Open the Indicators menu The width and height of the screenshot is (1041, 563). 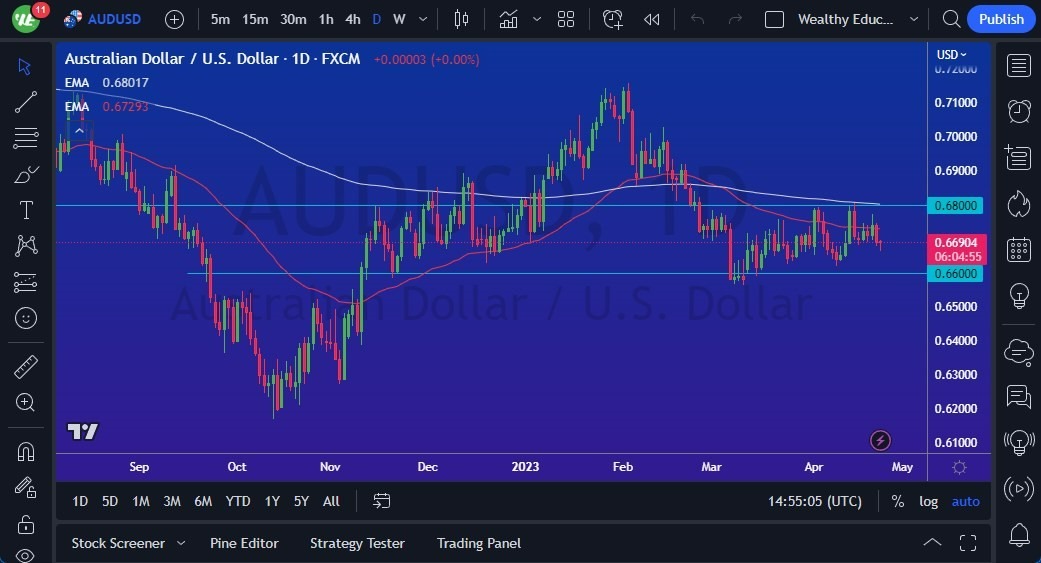[x=509, y=19]
